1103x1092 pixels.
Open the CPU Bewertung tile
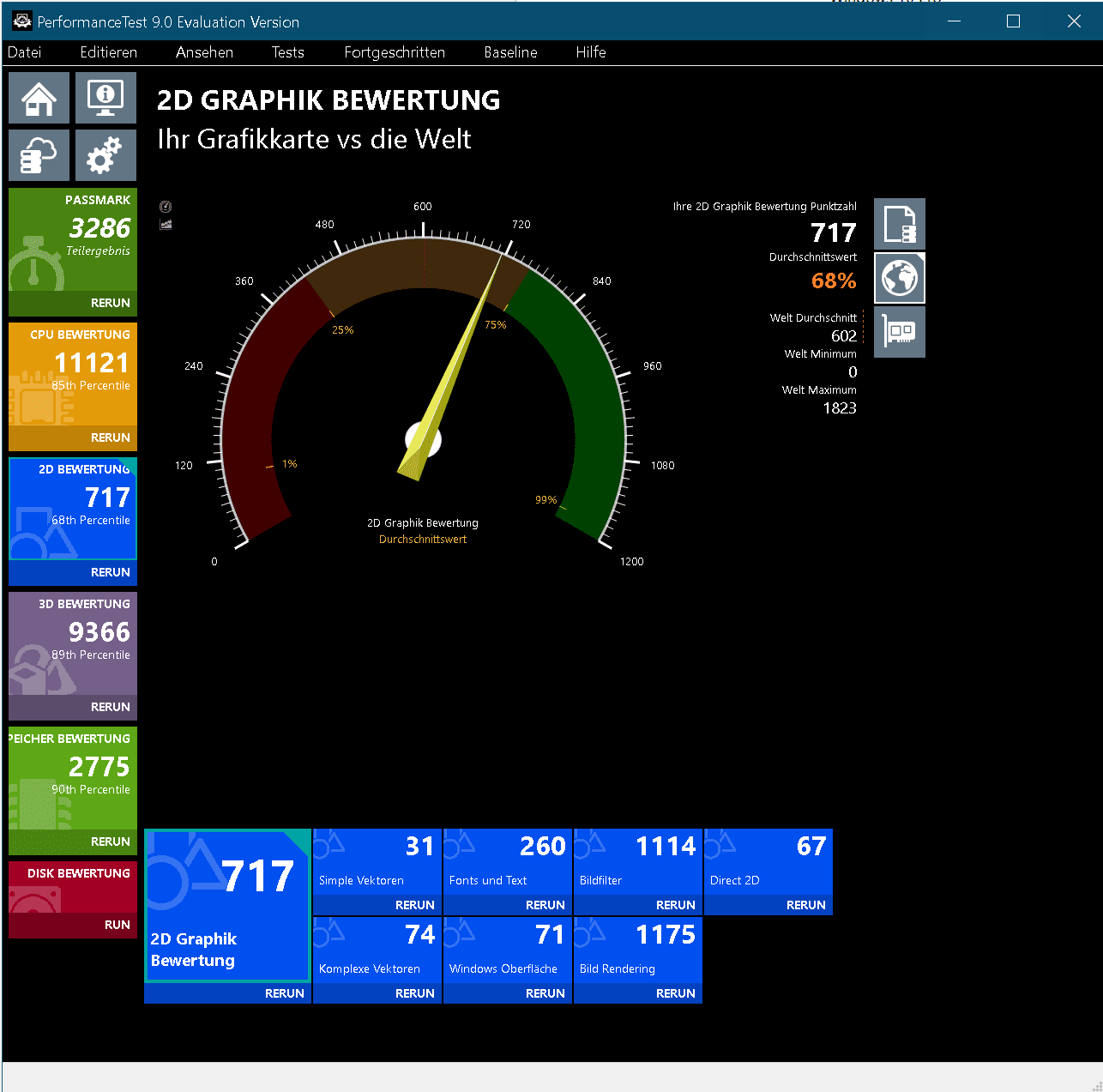click(73, 376)
